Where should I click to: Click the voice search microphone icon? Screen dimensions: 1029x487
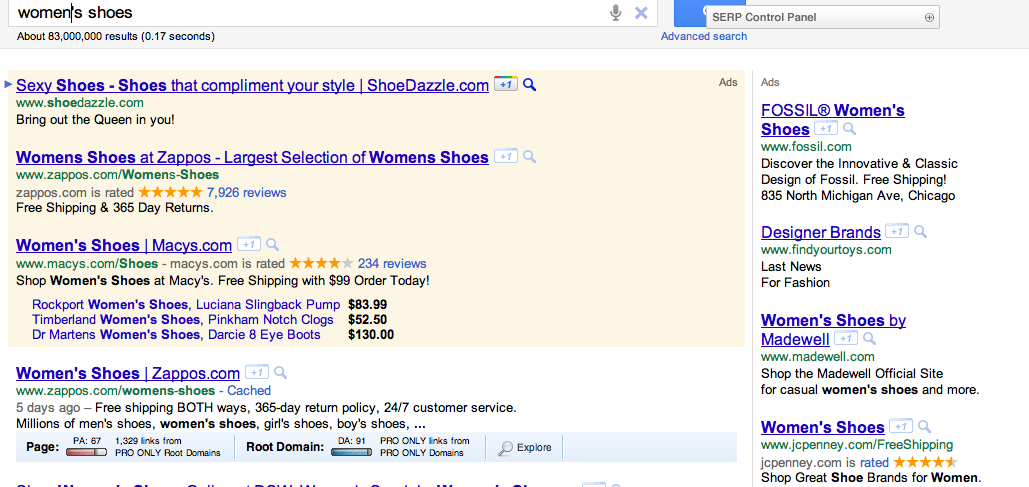pyautogui.click(x=615, y=12)
